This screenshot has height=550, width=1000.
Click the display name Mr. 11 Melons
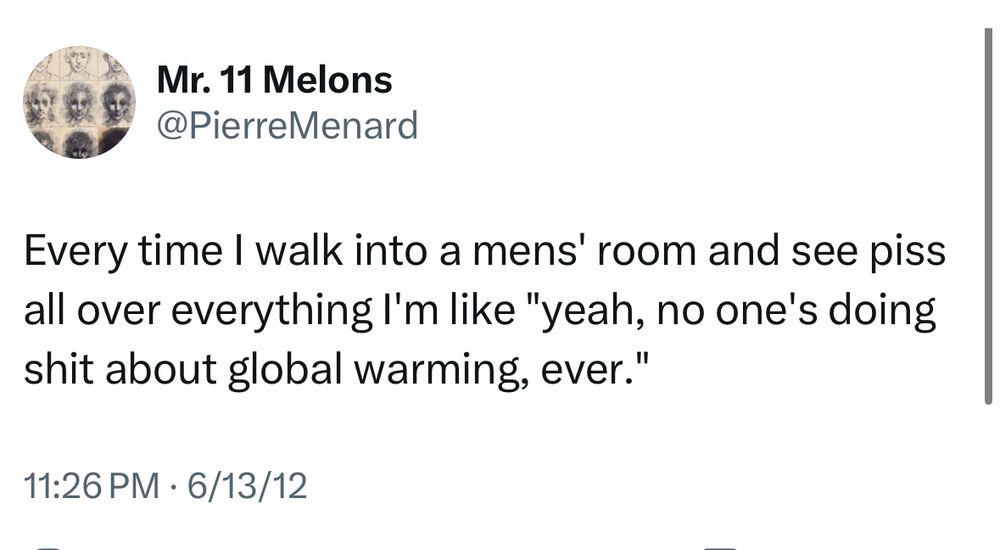pyautogui.click(x=274, y=80)
